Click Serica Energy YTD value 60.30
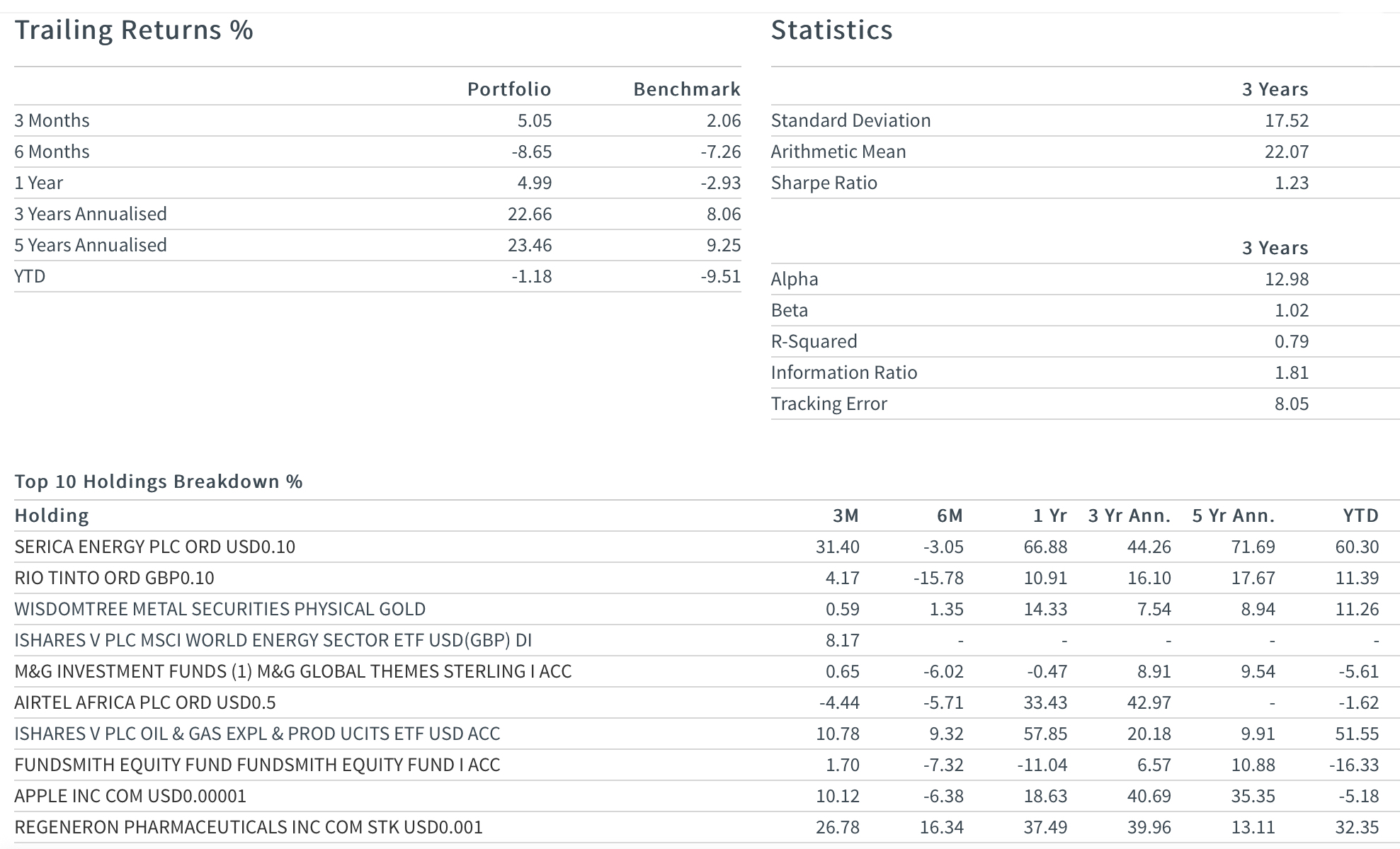The width and height of the screenshot is (1400, 849). [1358, 547]
